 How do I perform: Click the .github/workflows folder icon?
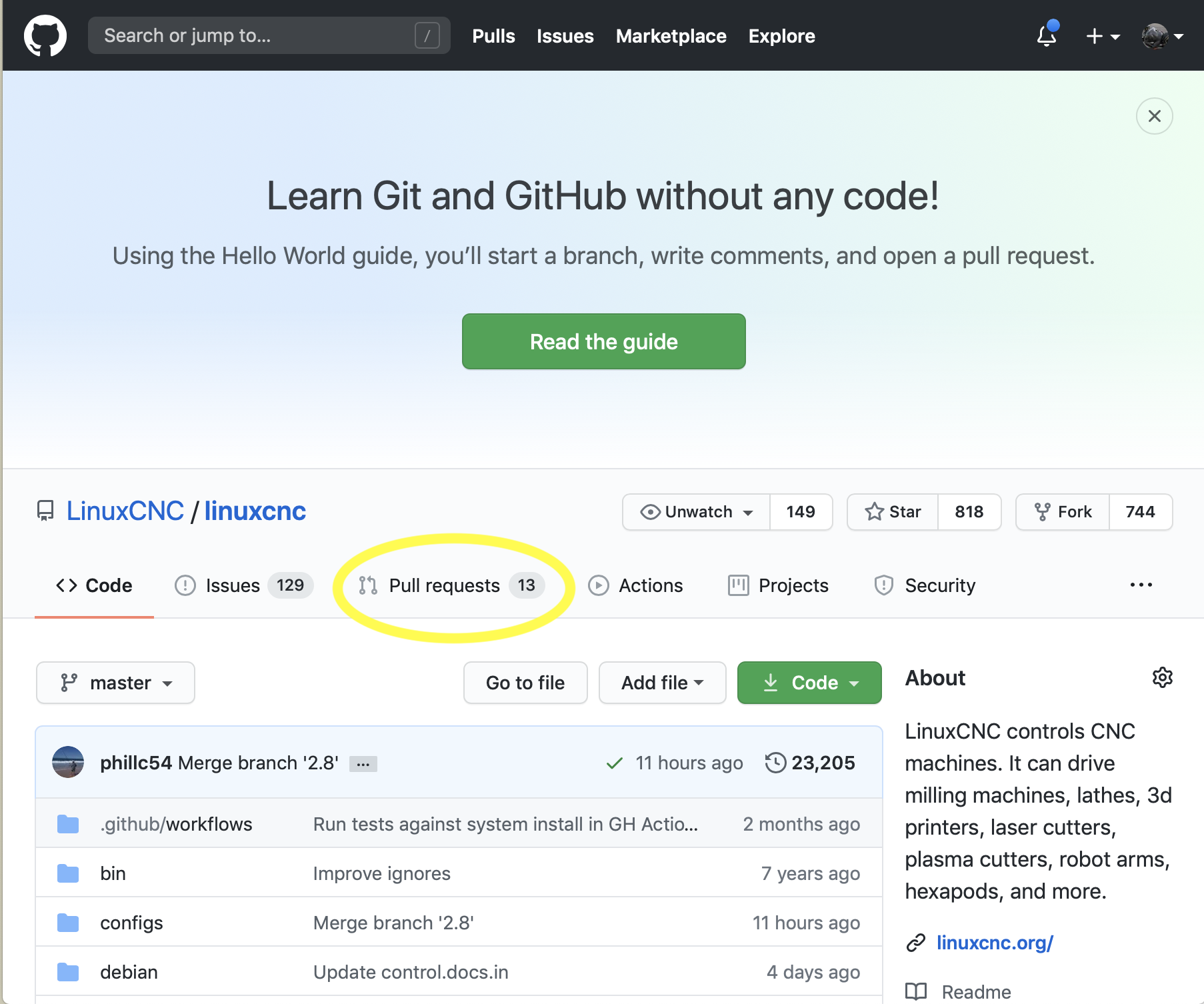point(68,824)
